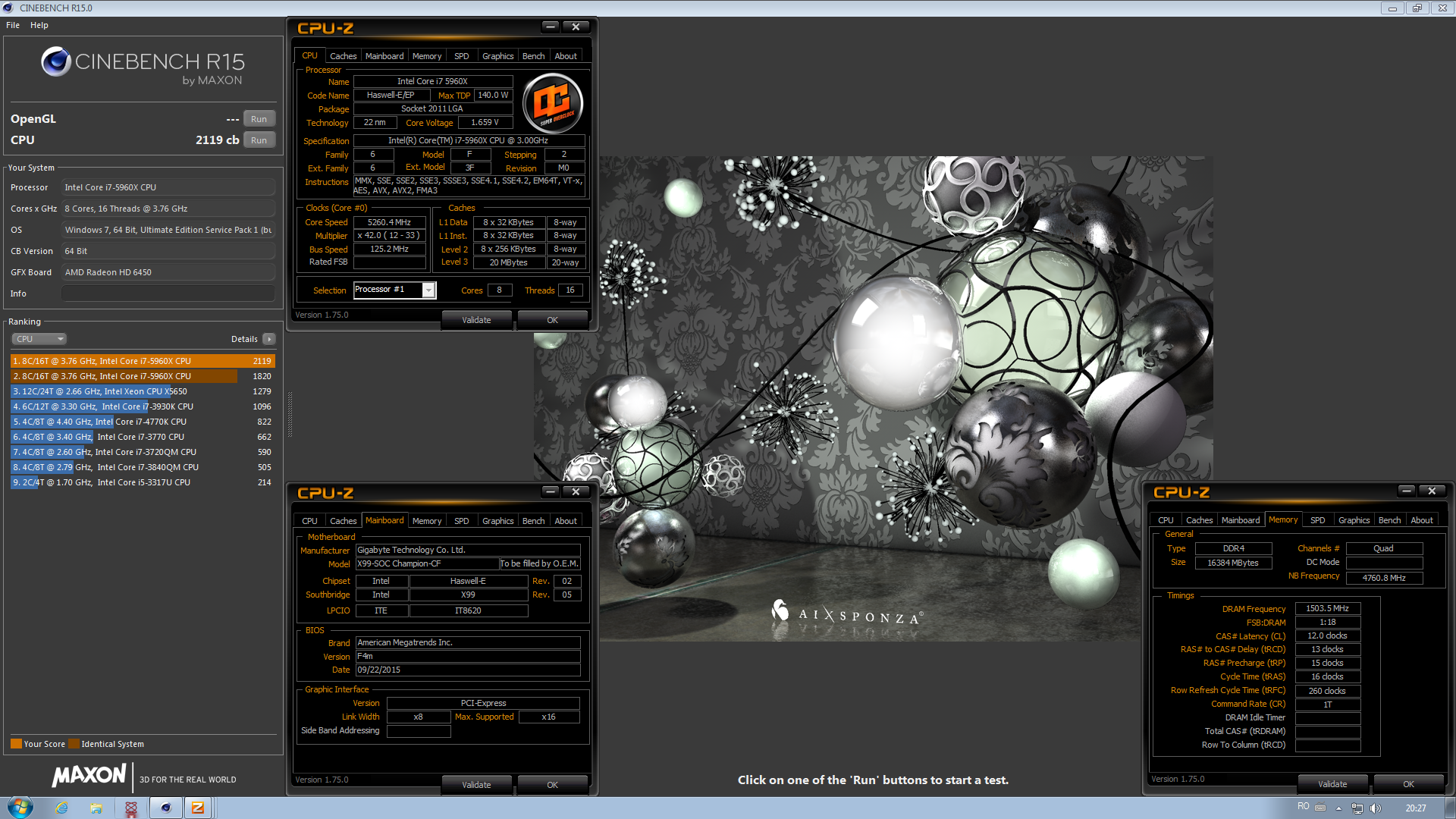Run the CPU benchmark
The height and width of the screenshot is (819, 1456).
259,140
